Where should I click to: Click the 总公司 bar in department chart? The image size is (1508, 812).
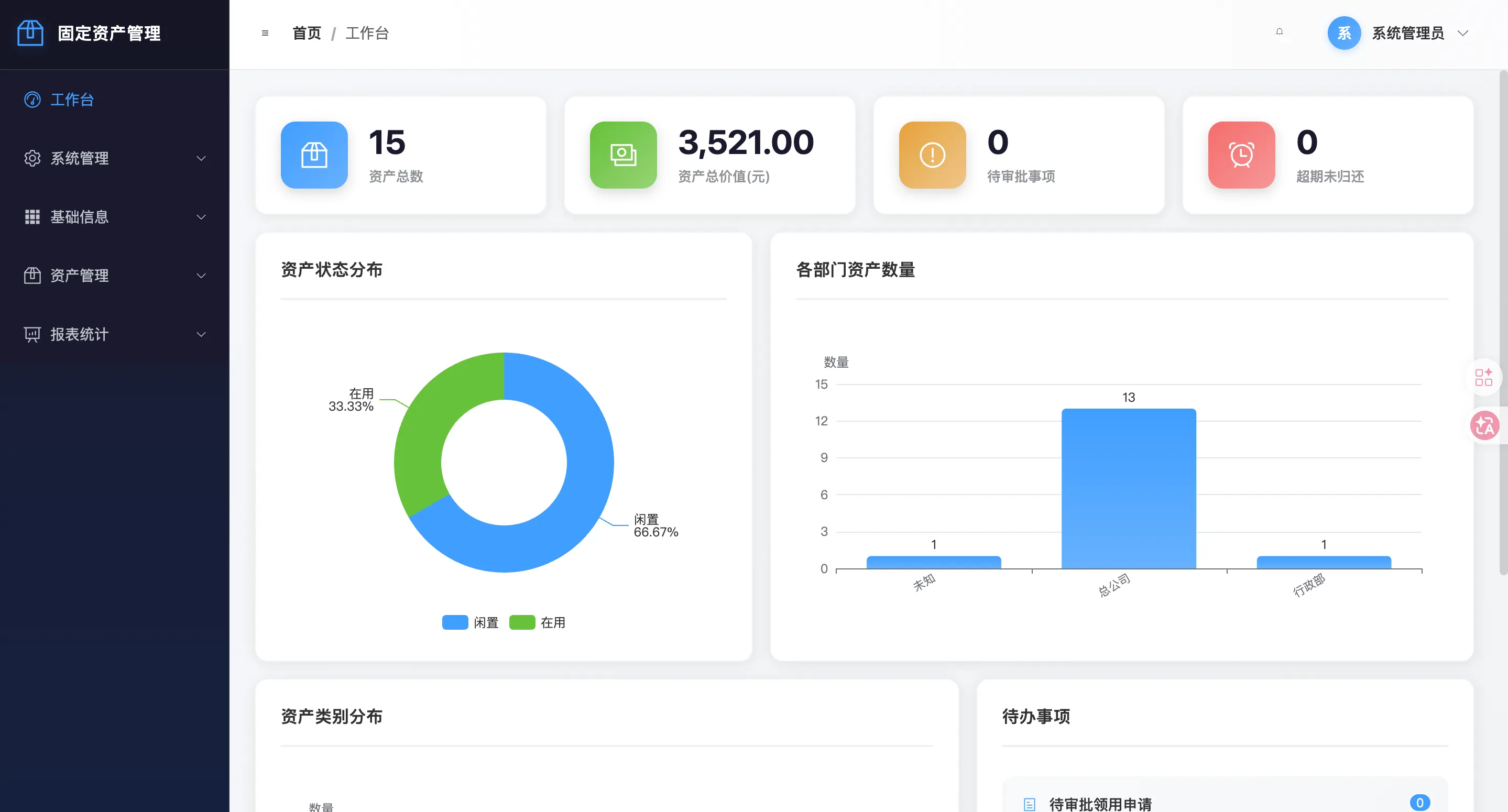pos(1129,488)
